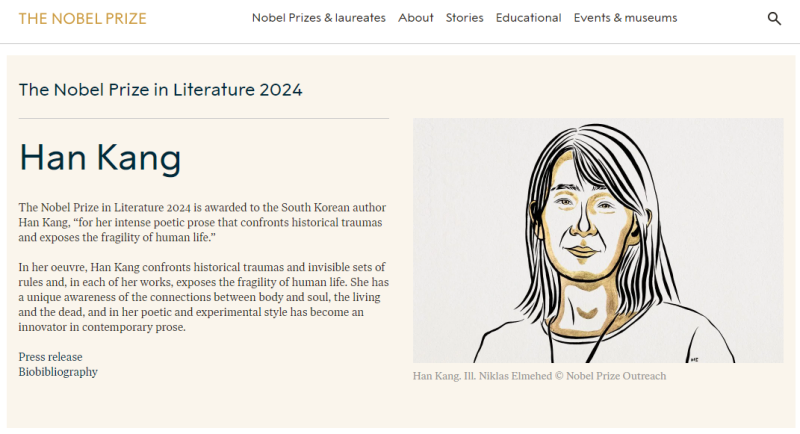This screenshot has width=800, height=434.
Task: Open the Biobibliography link
Action: 58,372
